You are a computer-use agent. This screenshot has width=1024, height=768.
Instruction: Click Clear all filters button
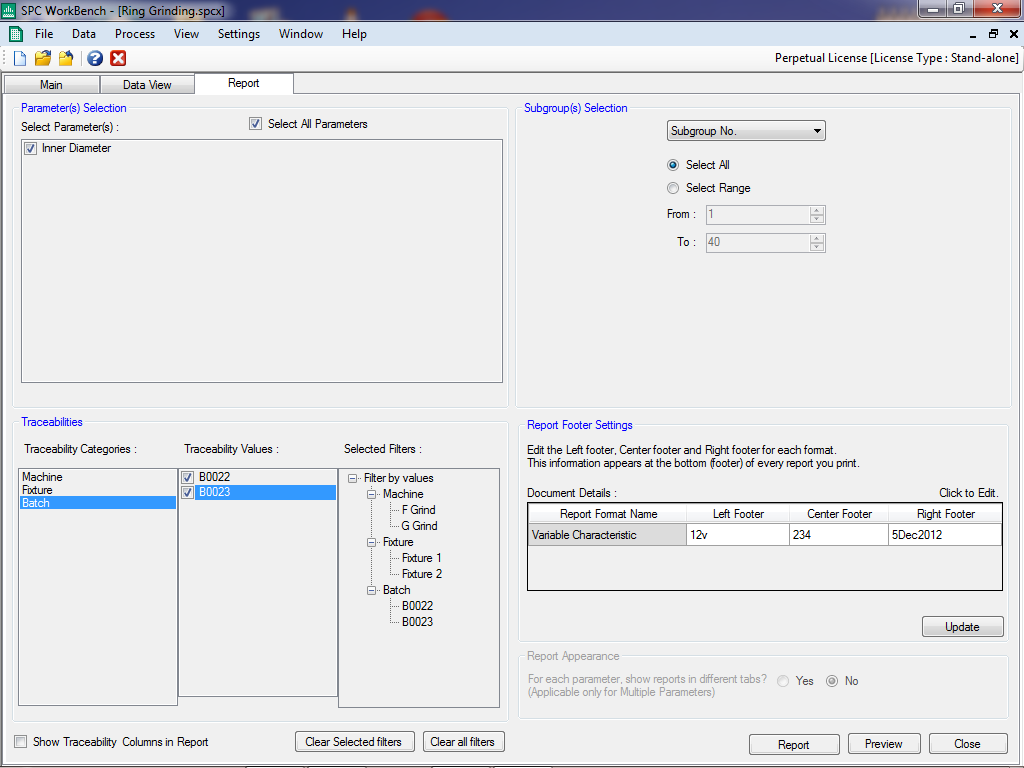click(x=463, y=742)
